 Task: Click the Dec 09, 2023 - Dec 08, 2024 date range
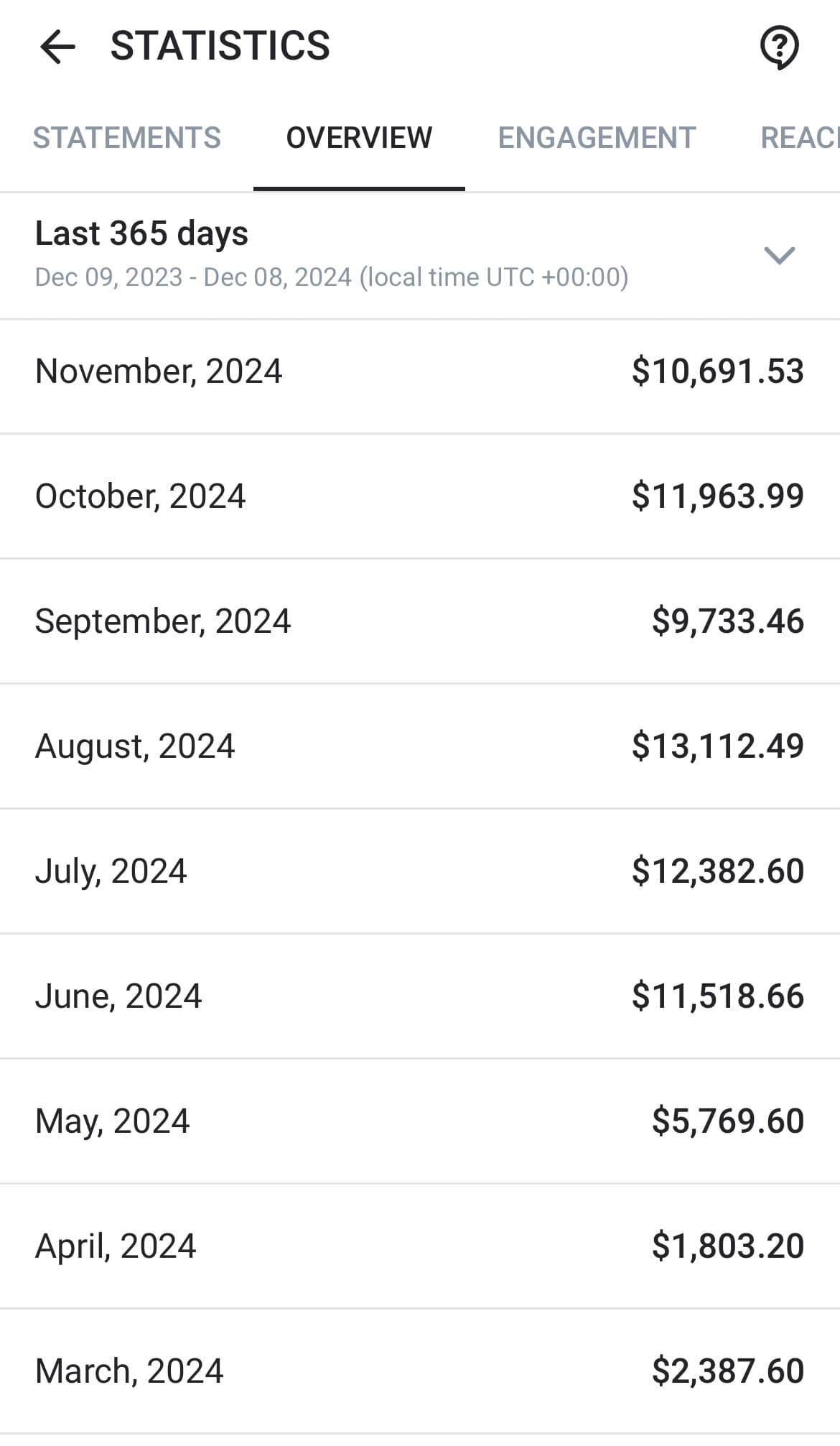click(x=331, y=277)
